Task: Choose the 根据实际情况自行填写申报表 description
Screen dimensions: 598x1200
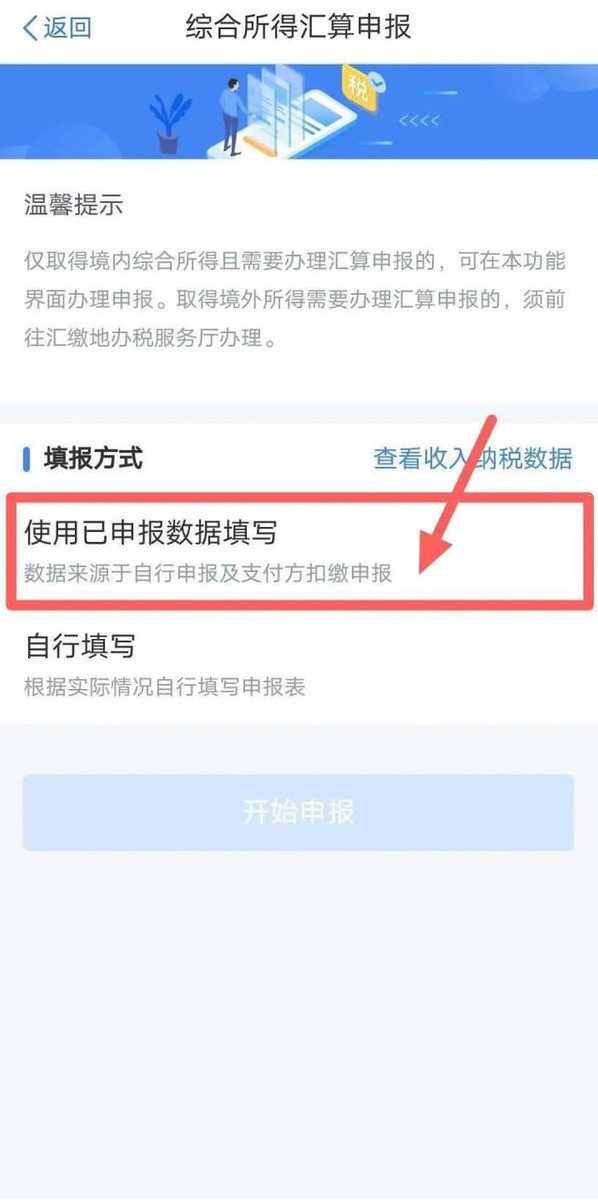Action: coord(165,688)
